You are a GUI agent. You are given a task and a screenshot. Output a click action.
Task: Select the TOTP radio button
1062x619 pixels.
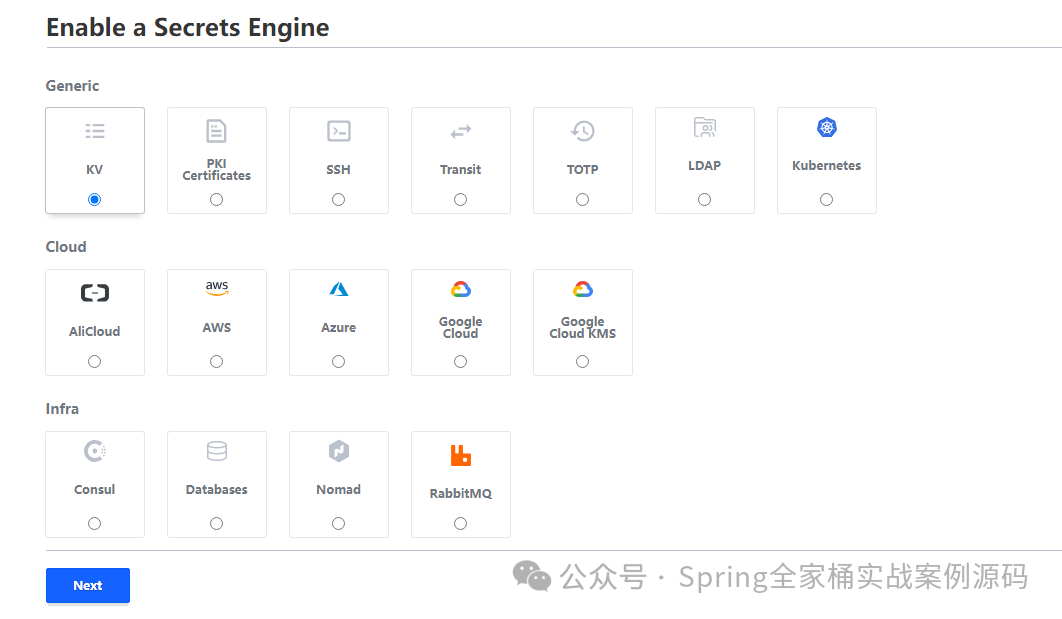tap(582, 199)
